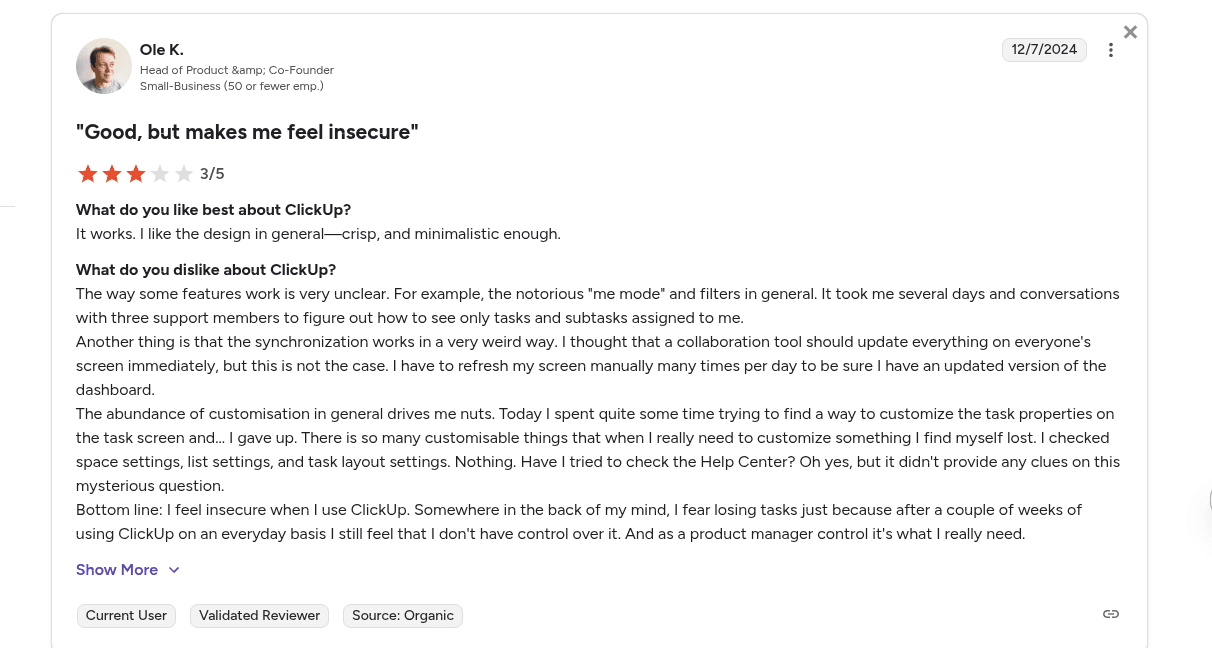This screenshot has height=648, width=1212.
Task: Click the copy review link icon
Action: tap(1110, 614)
